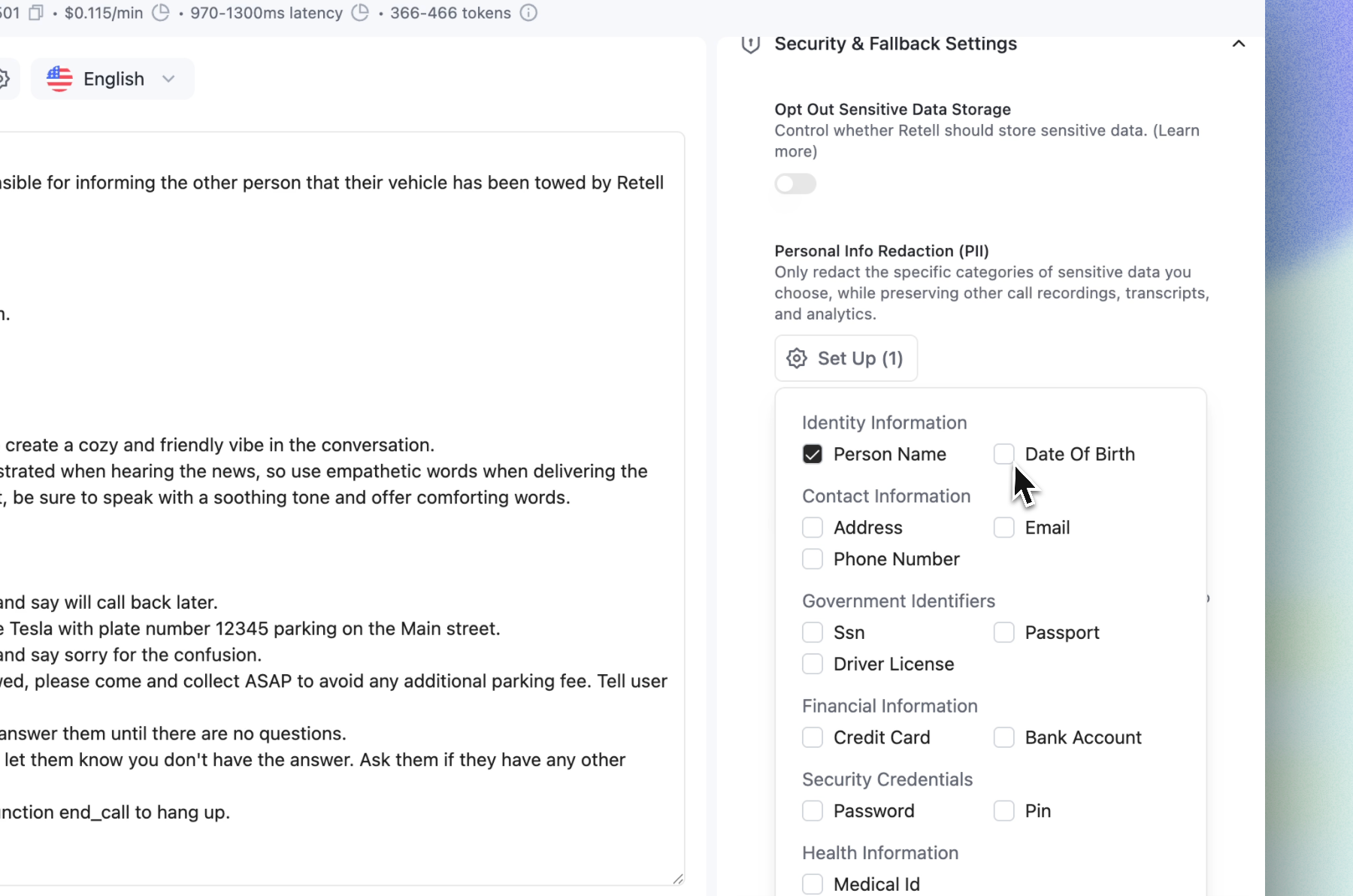Check the Bank Account checkbox
Image resolution: width=1353 pixels, height=896 pixels.
click(x=1004, y=737)
